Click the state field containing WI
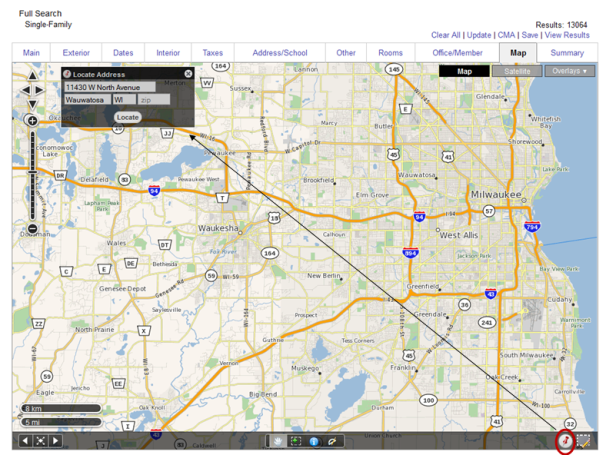Viewport: 600px width, 455px height. (124, 100)
